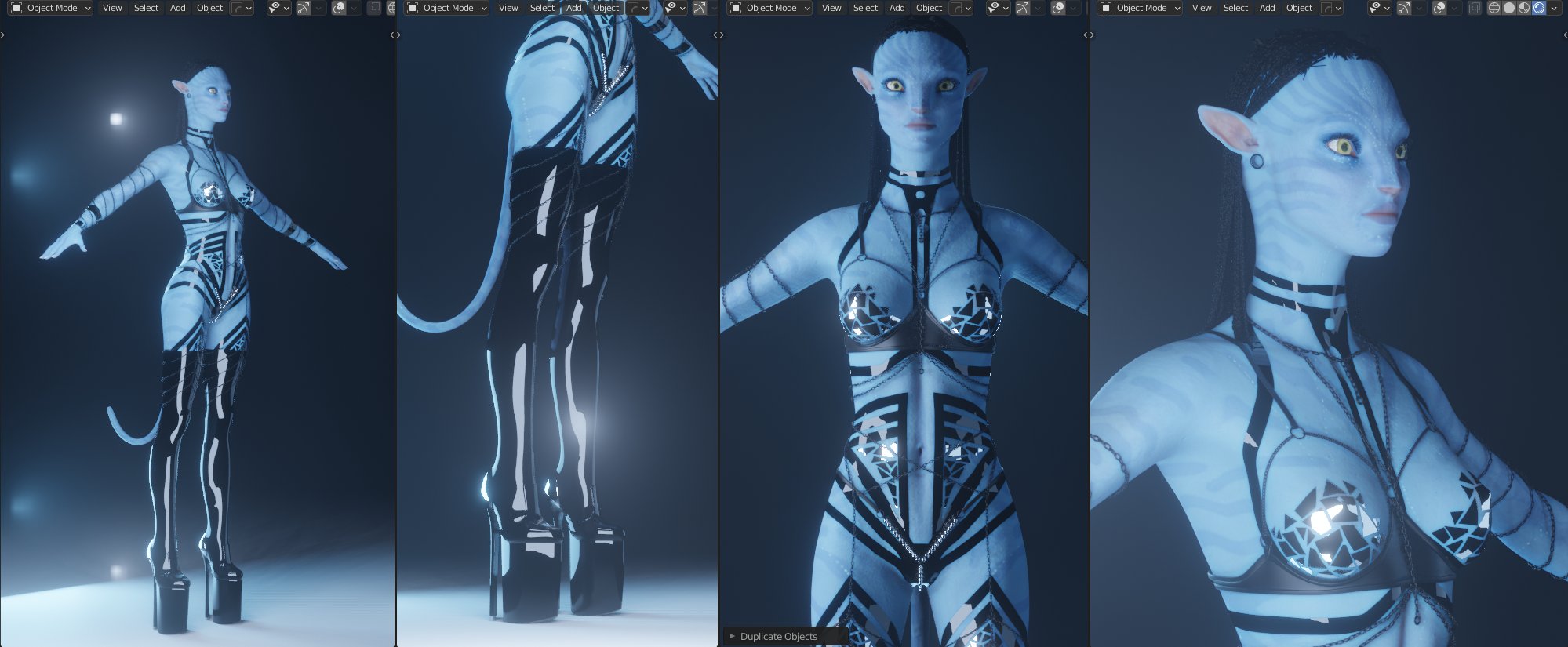This screenshot has height=647, width=1568.
Task: Toggle X-Ray in face close-up viewport
Action: 1475,8
